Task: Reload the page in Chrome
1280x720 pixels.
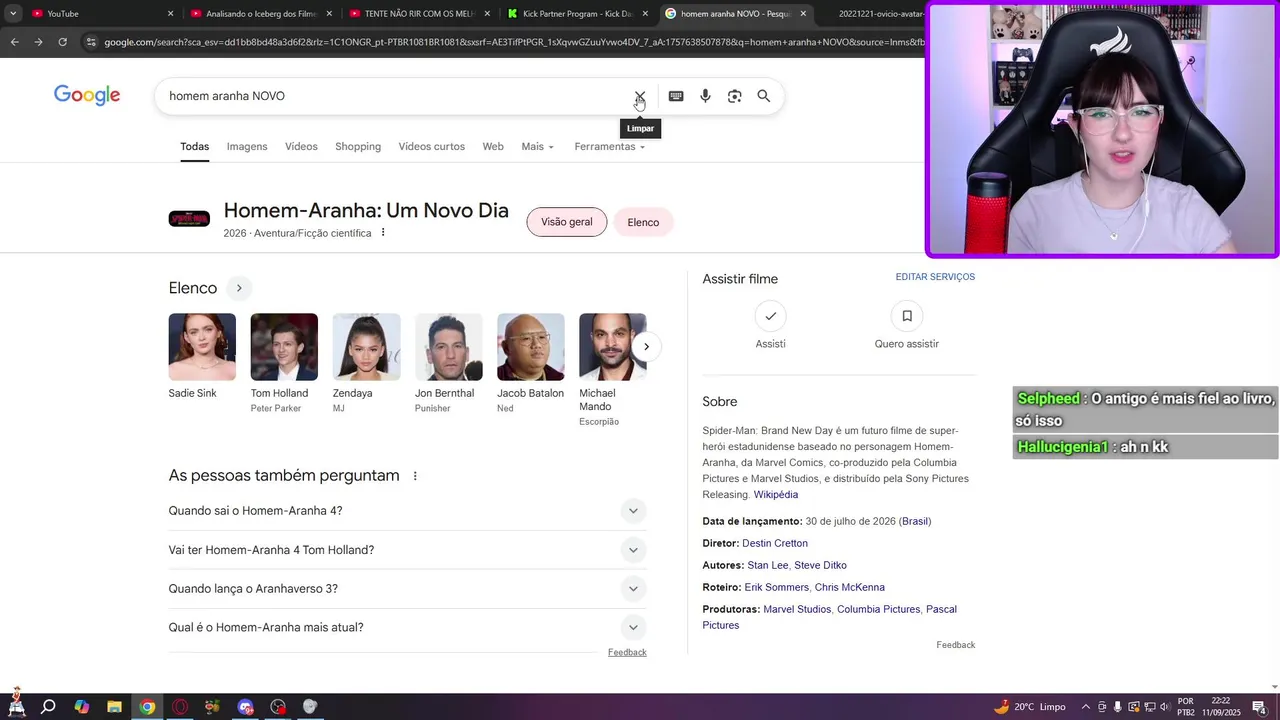Action: click(x=62, y=42)
